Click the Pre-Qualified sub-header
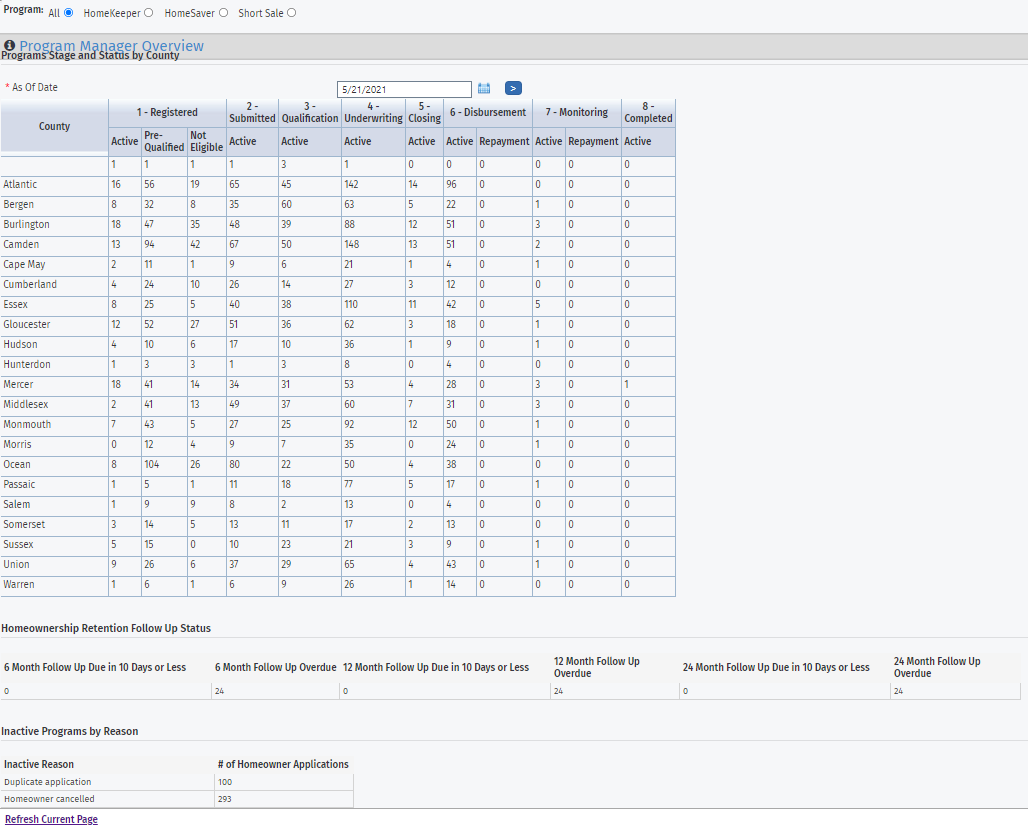 164,141
